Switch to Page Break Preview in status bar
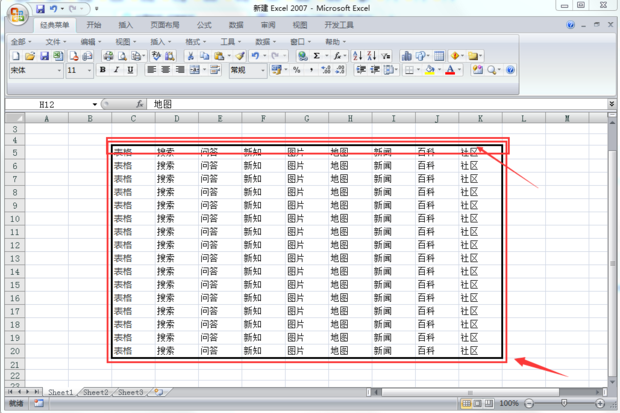This screenshot has height=413, width=620. (489, 404)
